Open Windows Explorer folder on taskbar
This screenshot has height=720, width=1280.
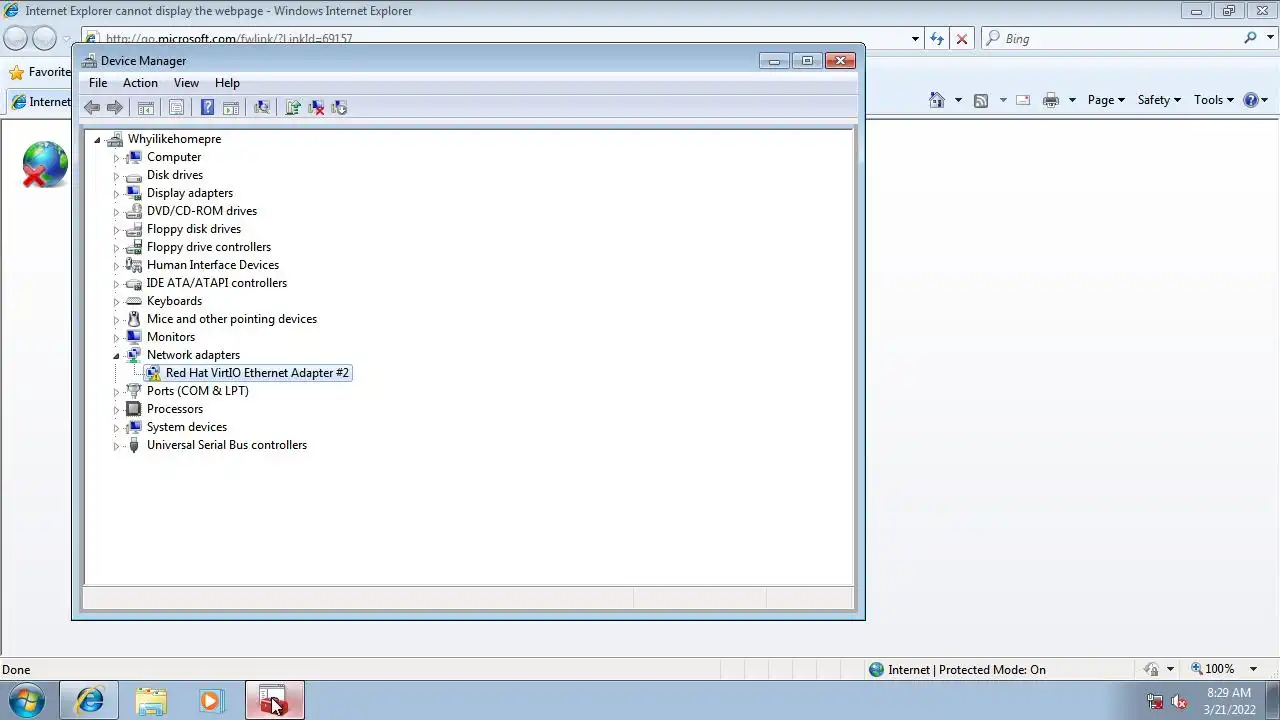click(151, 701)
